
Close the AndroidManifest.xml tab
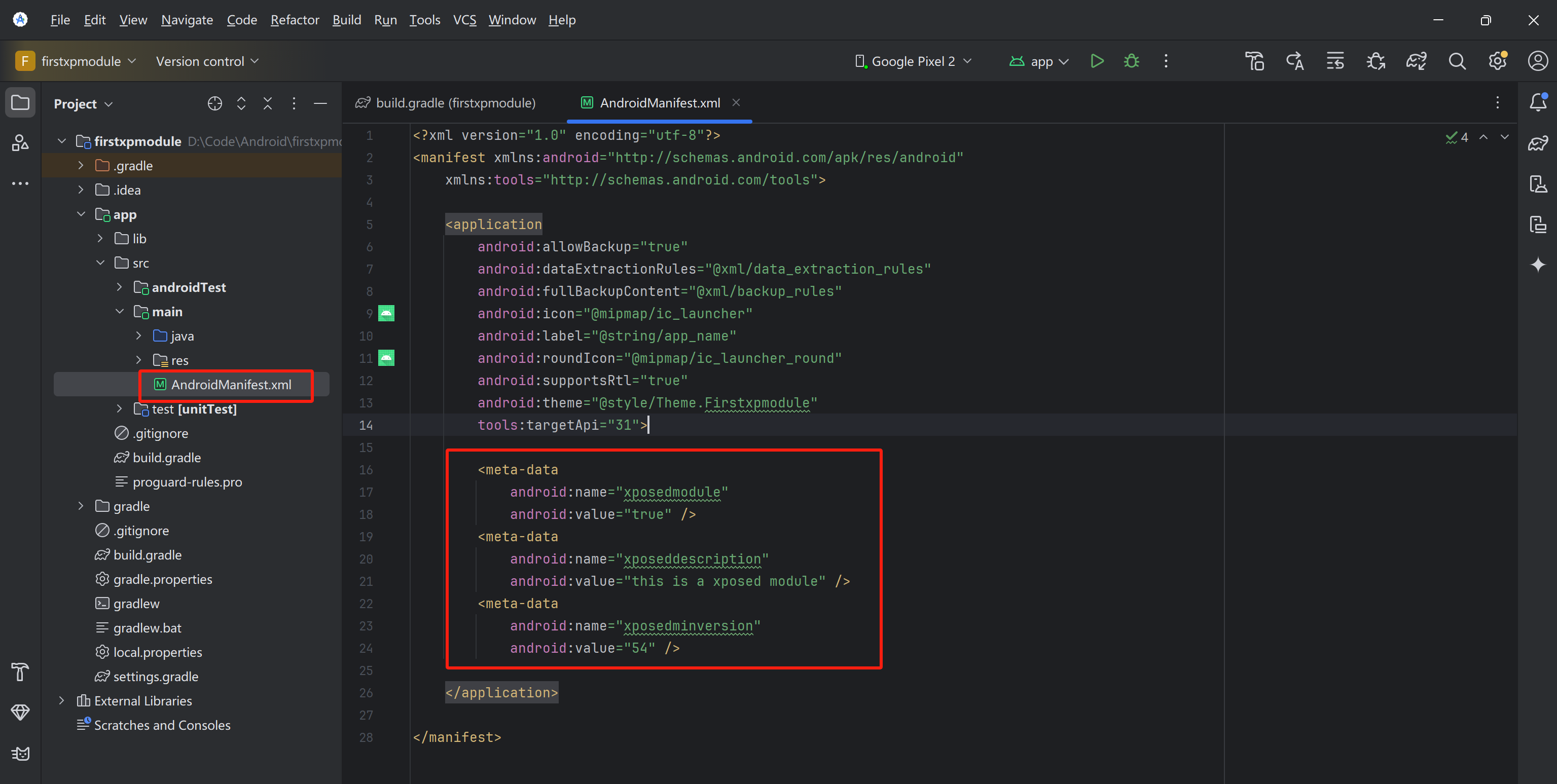736,103
